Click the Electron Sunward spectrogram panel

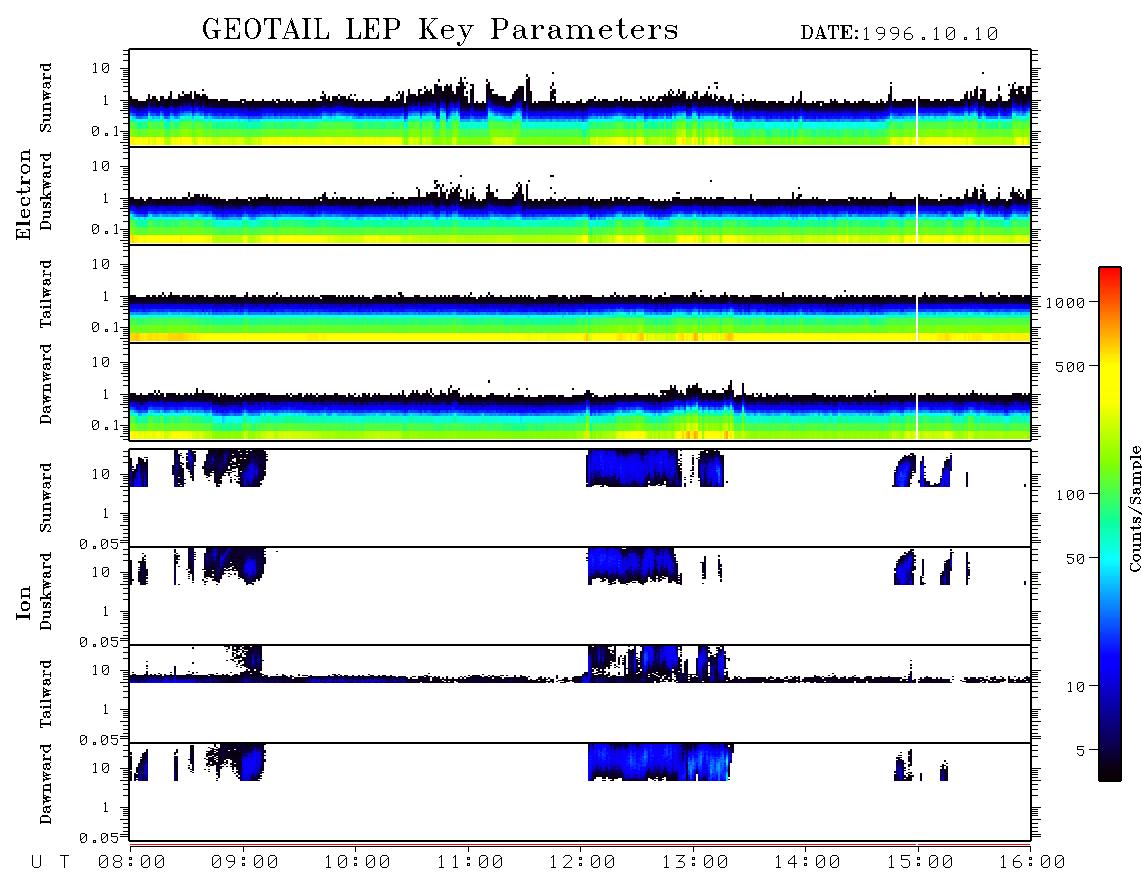click(580, 98)
